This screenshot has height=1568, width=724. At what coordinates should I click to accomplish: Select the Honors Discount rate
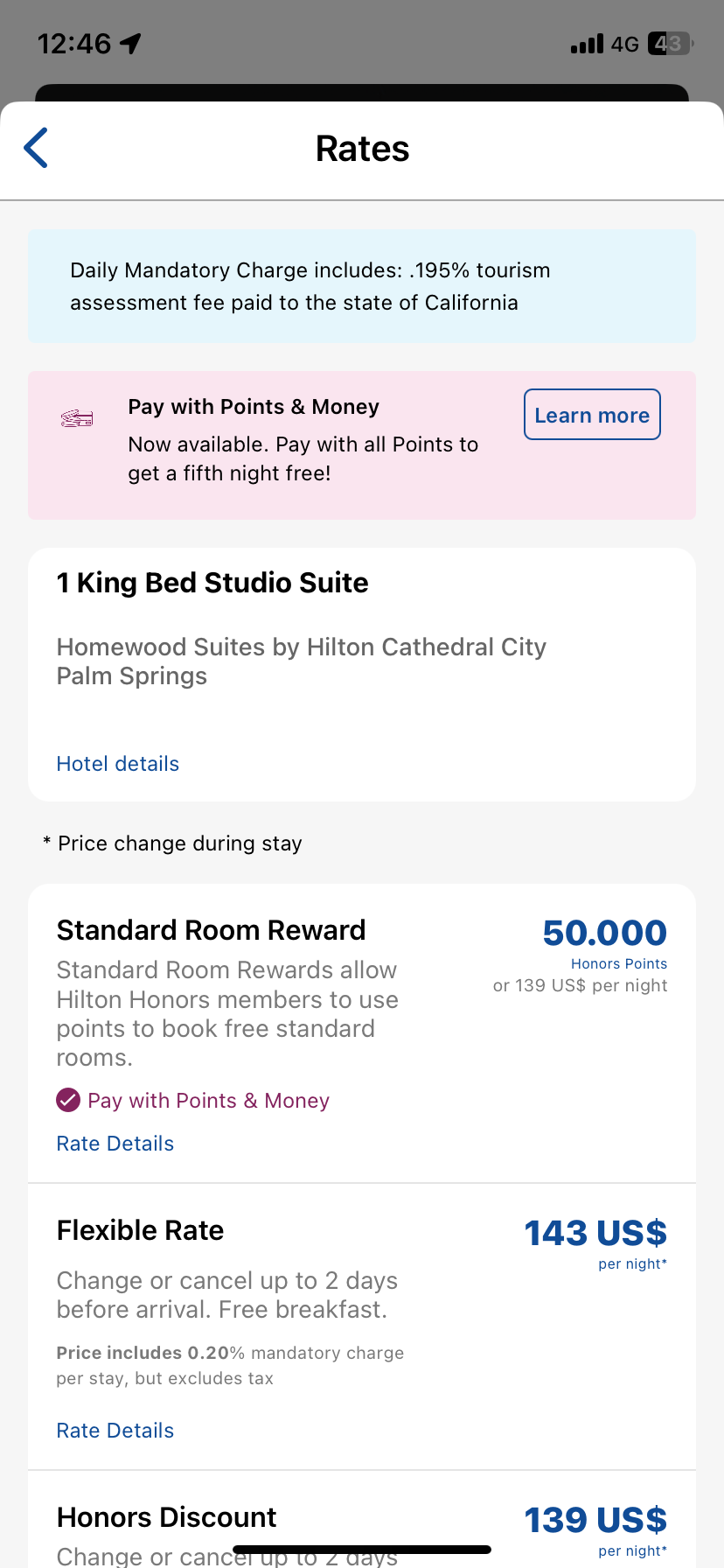pyautogui.click(x=167, y=1517)
